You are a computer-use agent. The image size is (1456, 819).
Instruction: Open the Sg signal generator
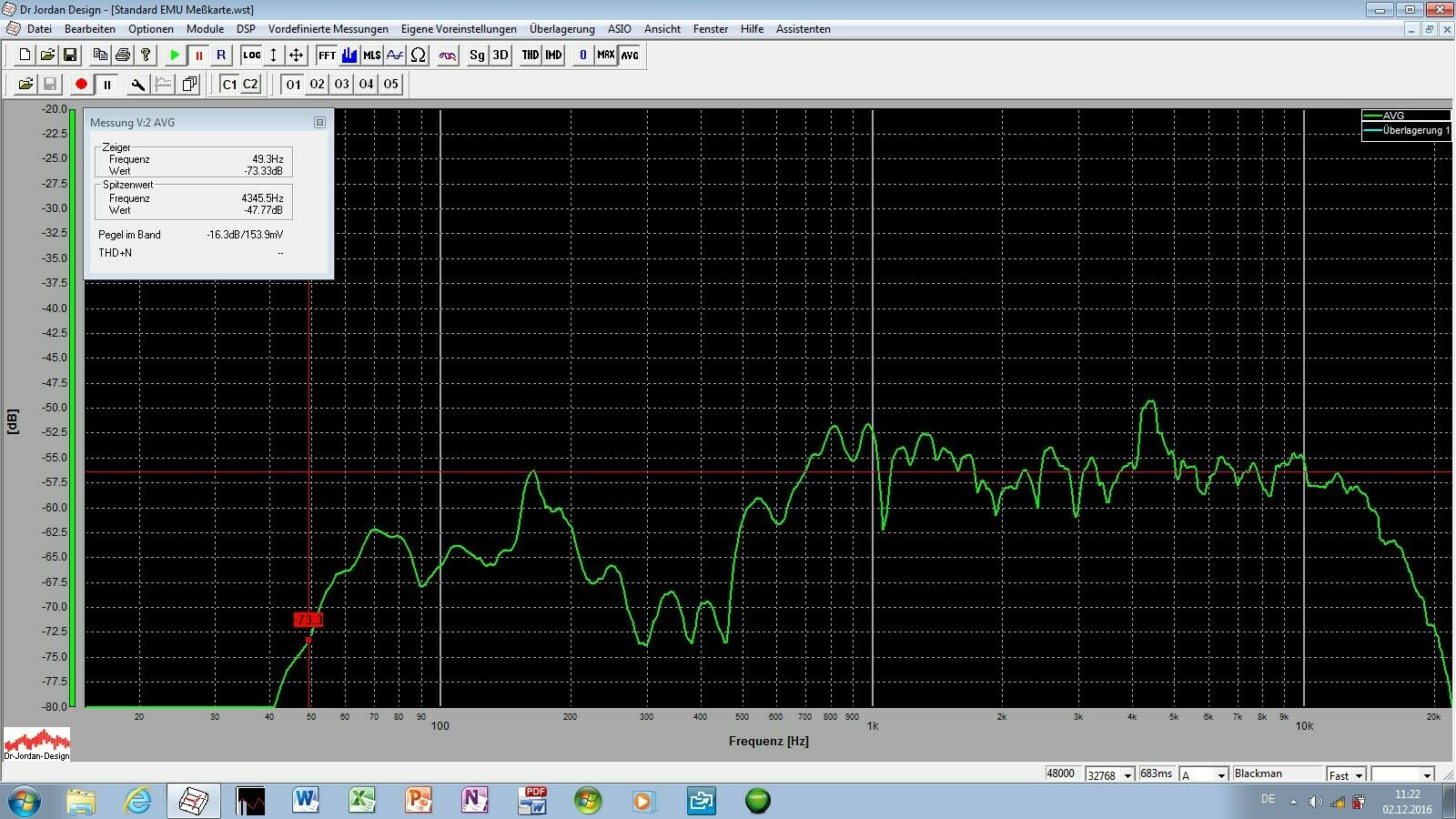point(478,56)
